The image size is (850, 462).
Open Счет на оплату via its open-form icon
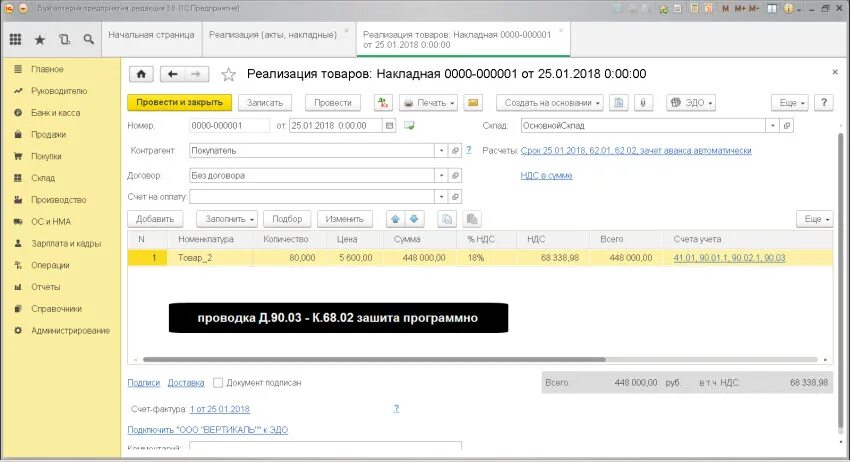[455, 197]
